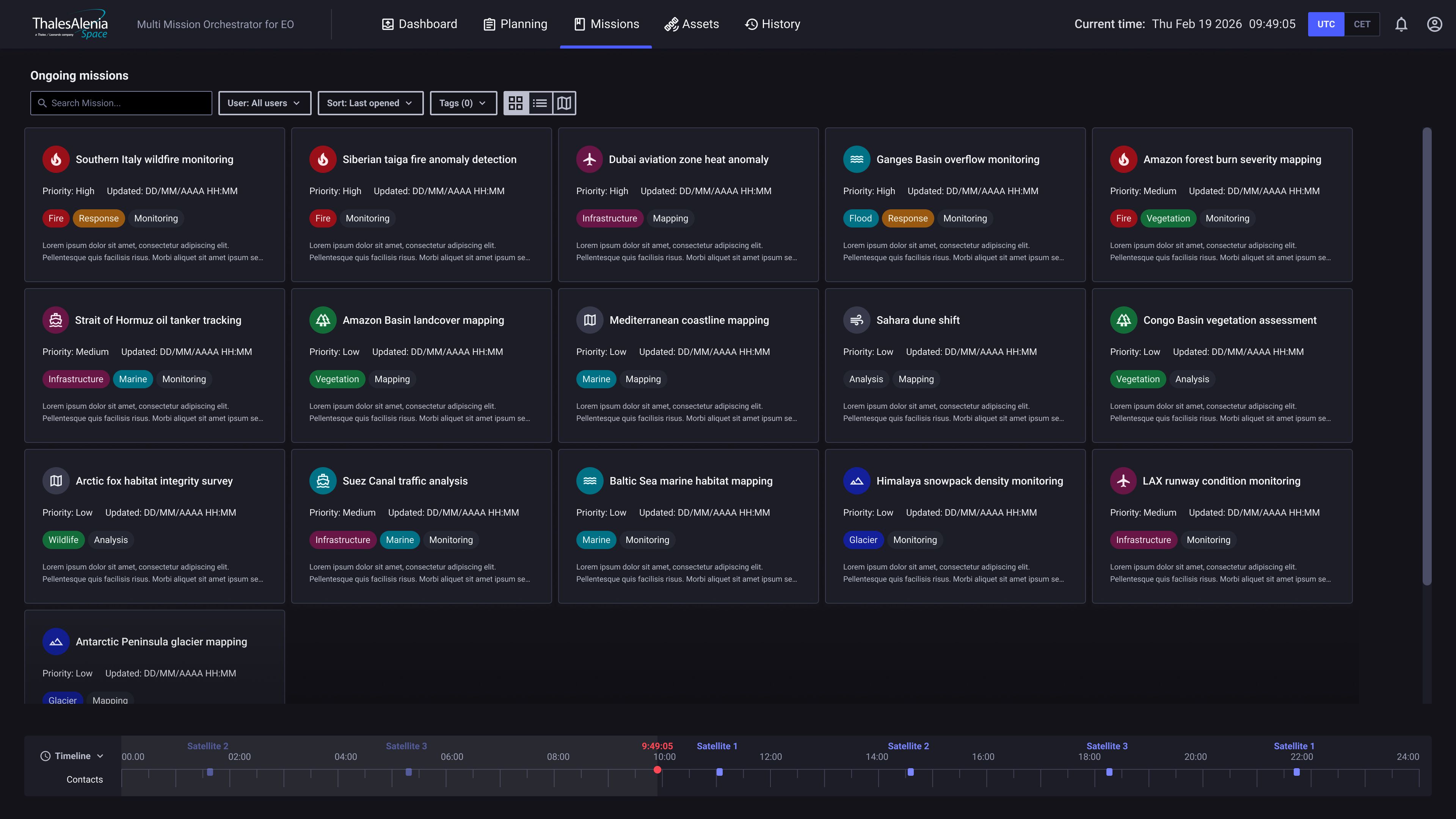Viewport: 1456px width, 819px height.
Task: Click the Monitoring tag on Baltic Sea card
Action: coord(647,540)
